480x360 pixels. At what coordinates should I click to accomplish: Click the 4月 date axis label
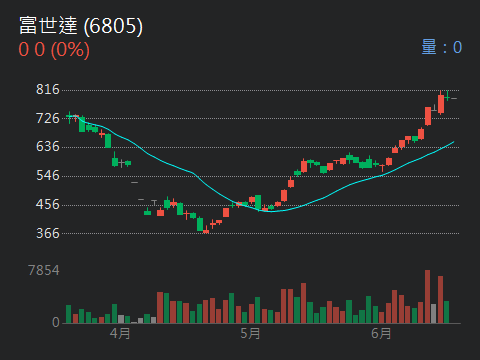(x=120, y=333)
